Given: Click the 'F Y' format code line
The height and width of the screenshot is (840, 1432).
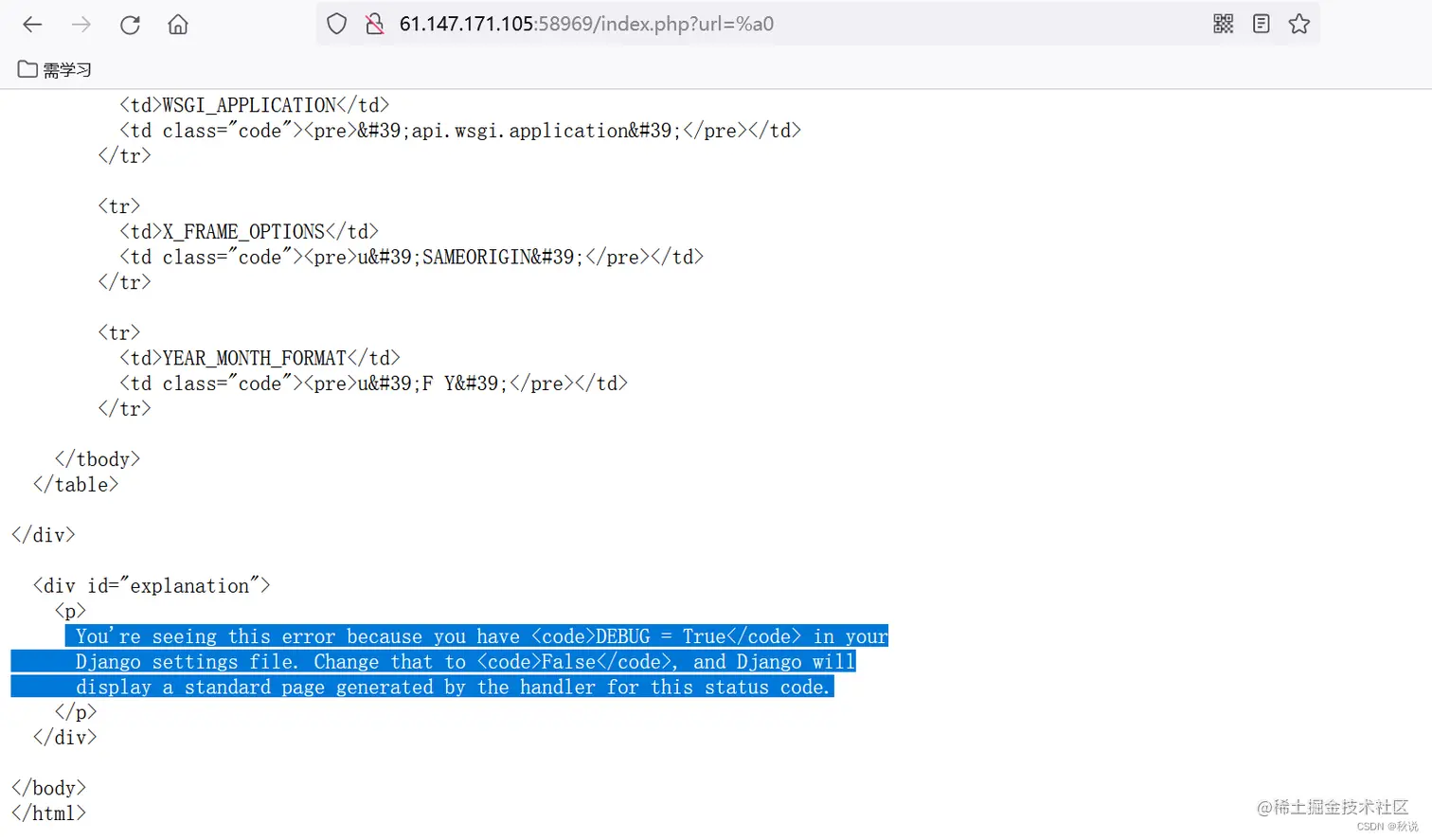Looking at the screenshot, I should pyautogui.click(x=373, y=384).
